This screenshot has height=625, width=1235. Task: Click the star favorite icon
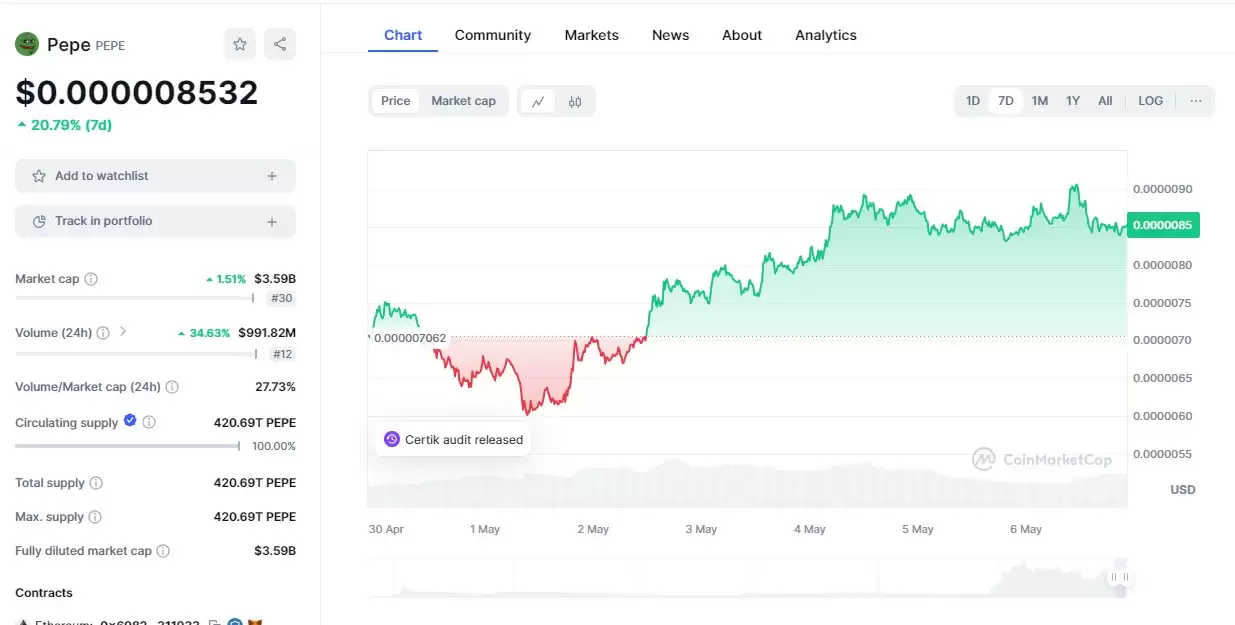[x=240, y=44]
